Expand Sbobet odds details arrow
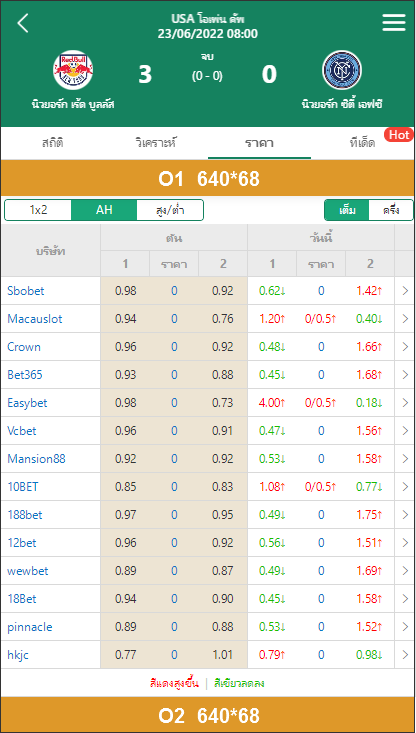The image size is (416, 733). pyautogui.click(x=405, y=291)
